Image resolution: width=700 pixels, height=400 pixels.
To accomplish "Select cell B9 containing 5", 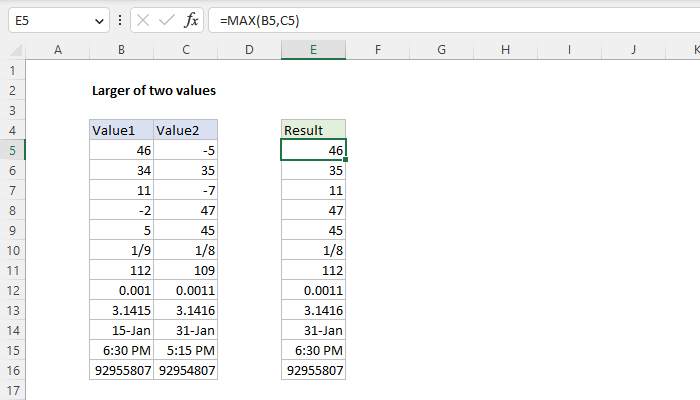I will pos(121,230).
